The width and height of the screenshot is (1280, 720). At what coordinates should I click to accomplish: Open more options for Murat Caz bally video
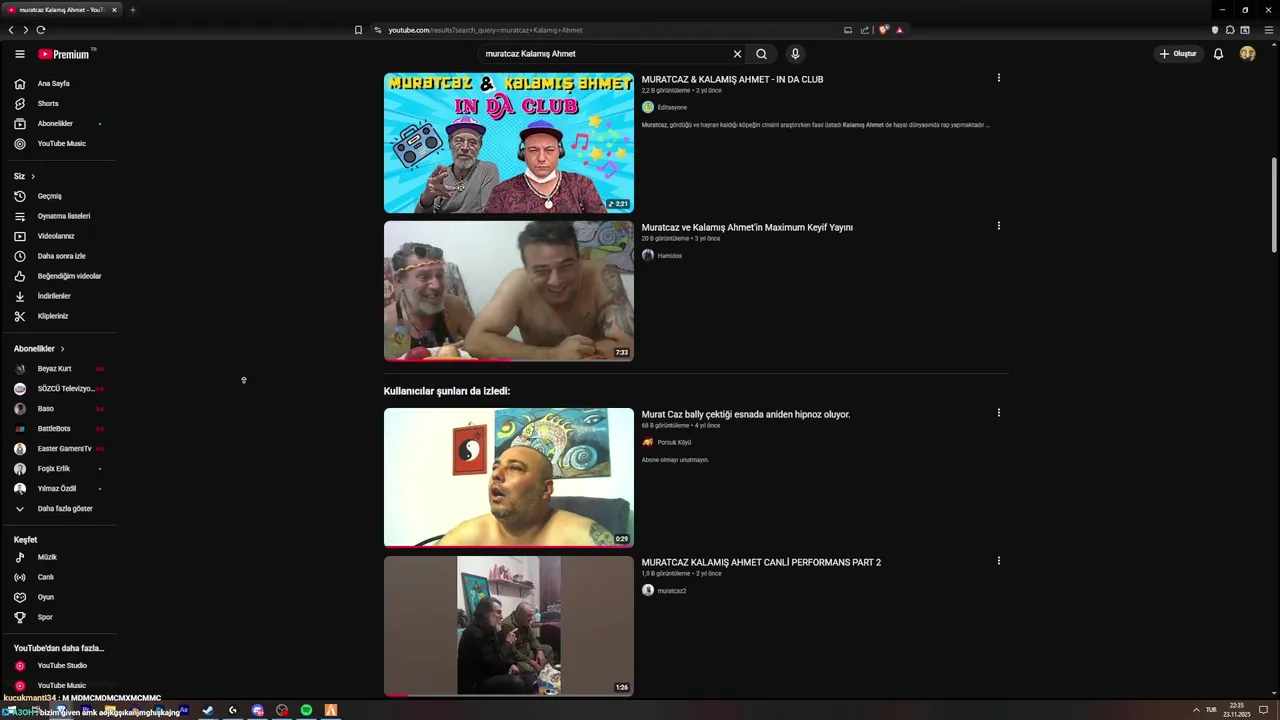coord(998,413)
